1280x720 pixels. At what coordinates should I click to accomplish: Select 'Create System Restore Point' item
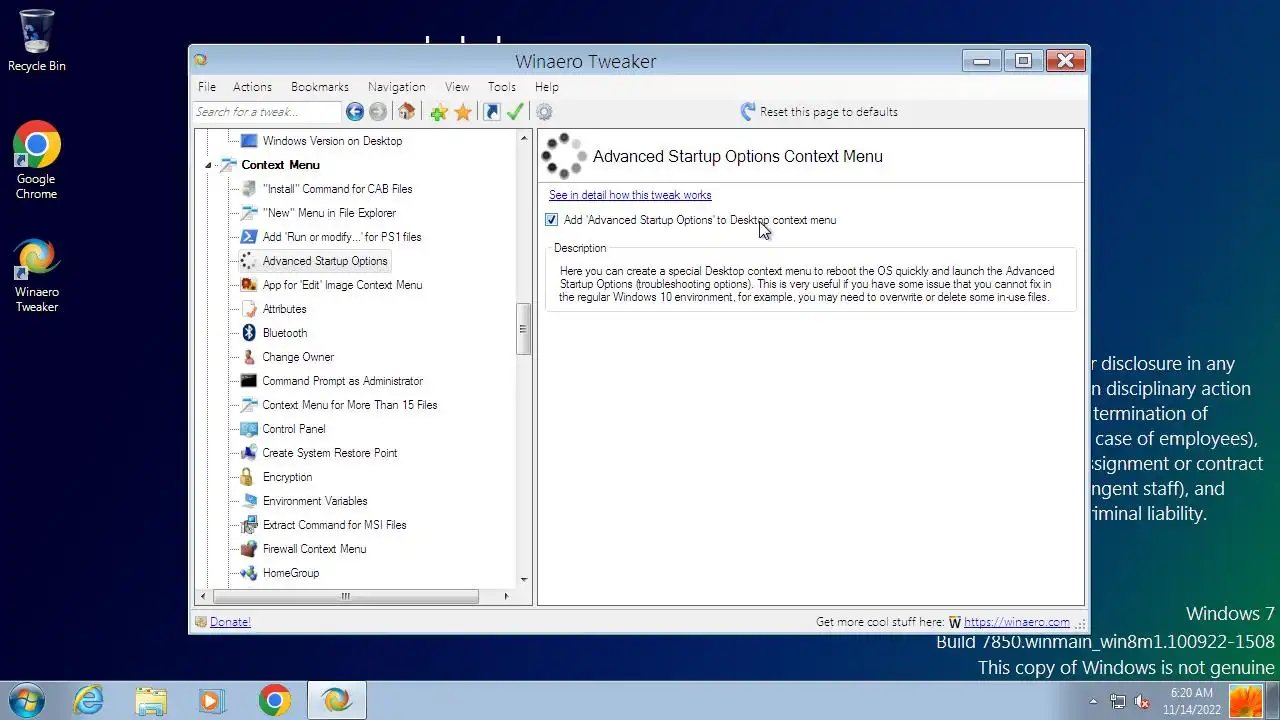coord(330,453)
